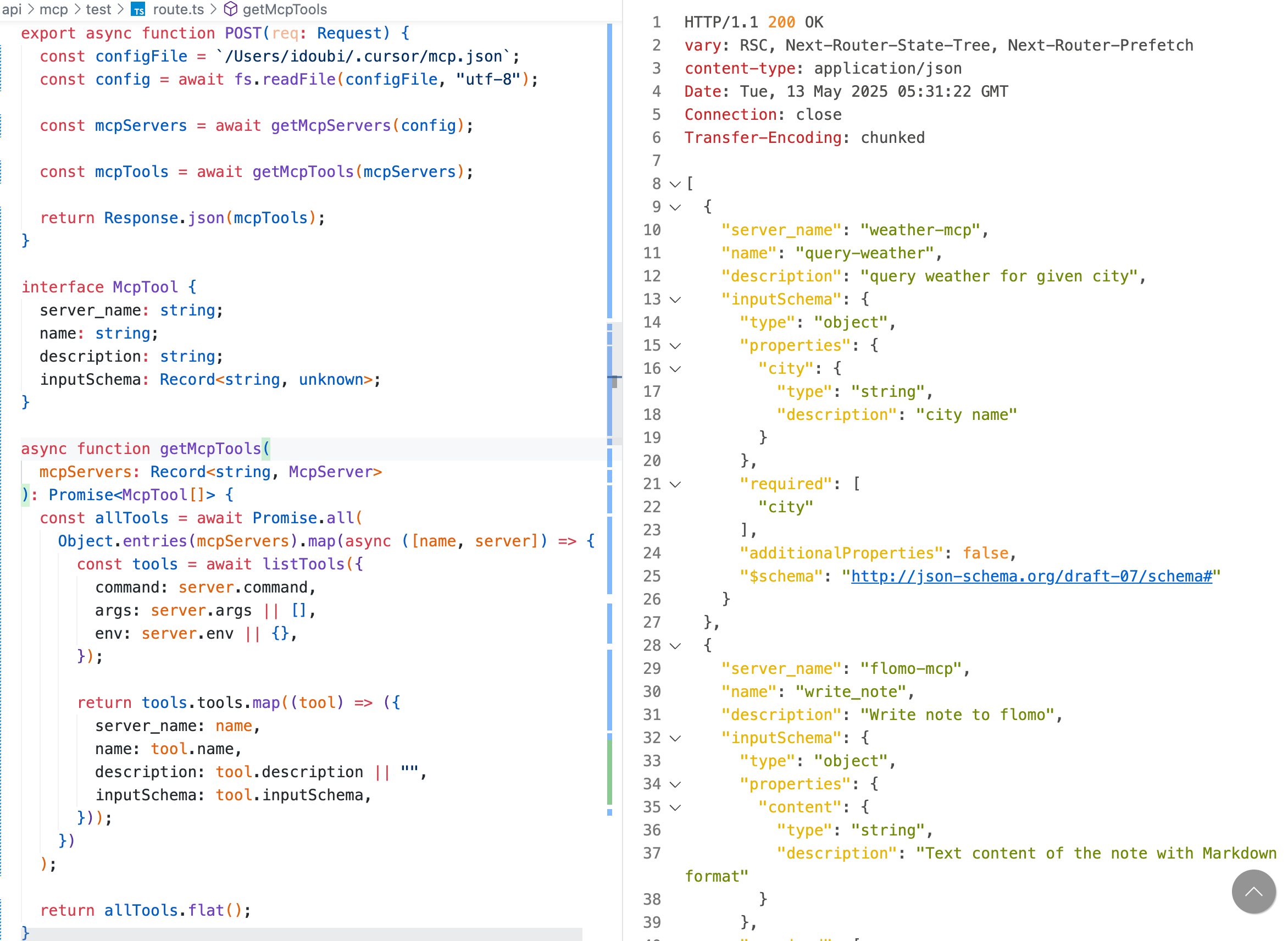This screenshot has width=1288, height=941.
Task: Select the api breadcrumb segment
Action: pyautogui.click(x=12, y=9)
